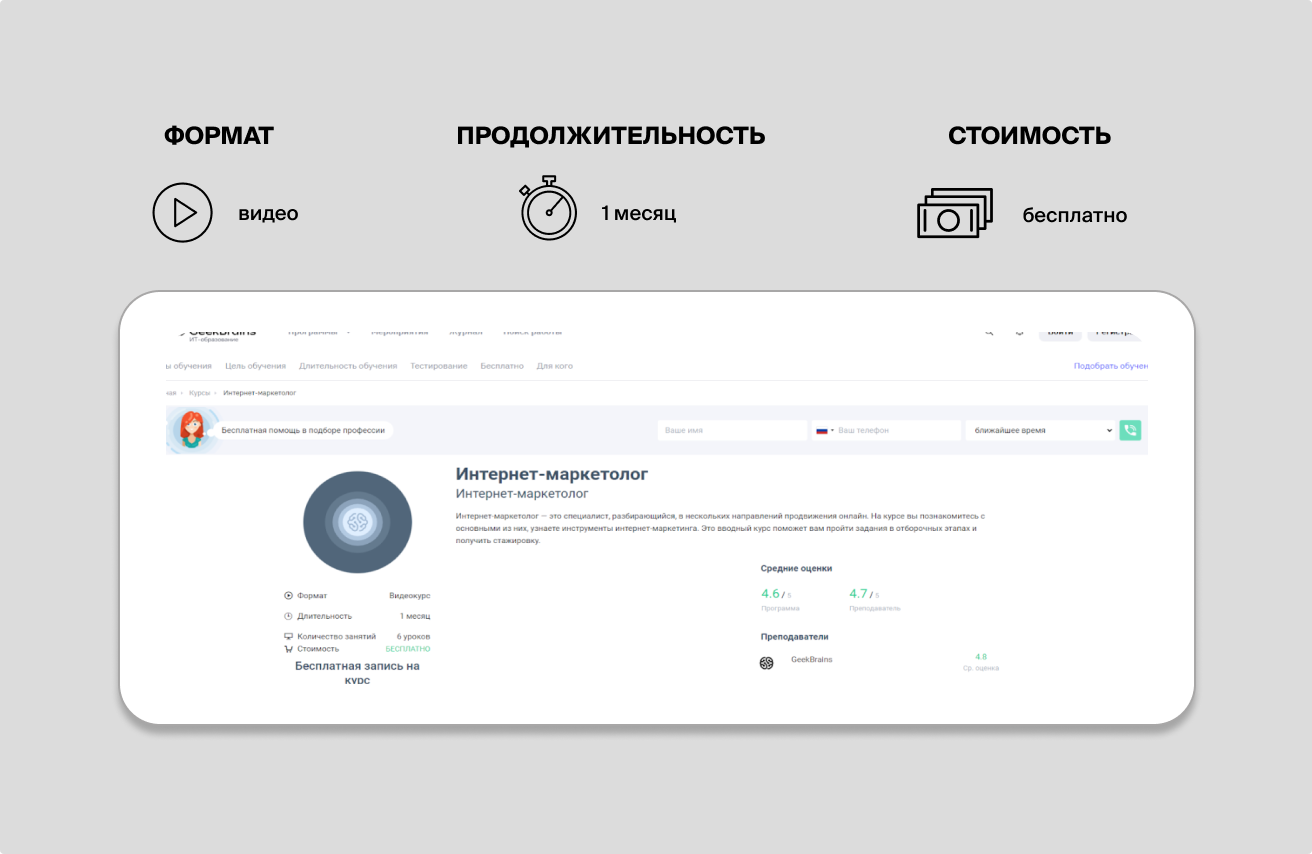1312x854 pixels.
Task: Click the red-haired assistant avatar
Action: click(190, 431)
